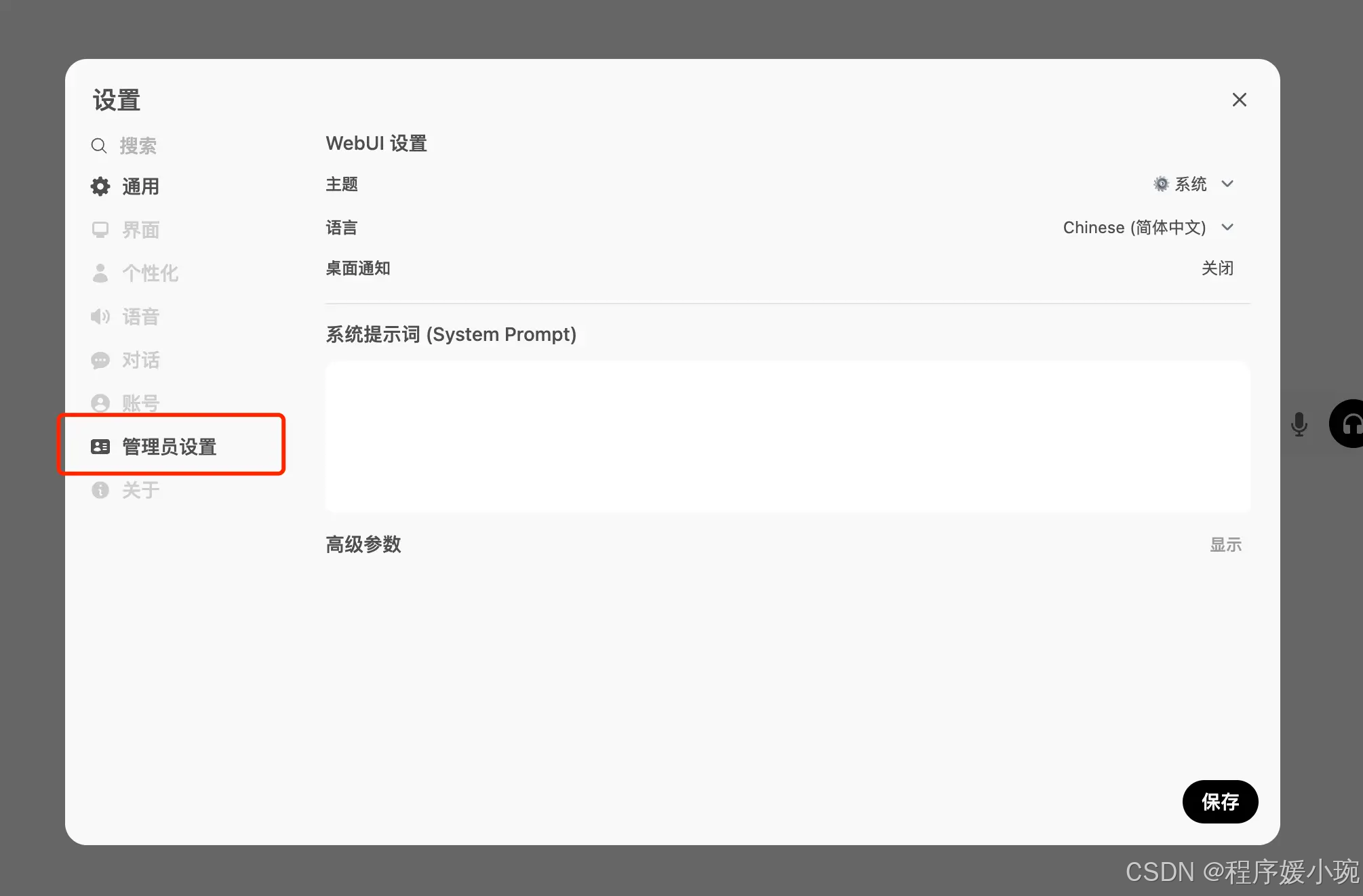Click the search magnifier icon in sidebar
This screenshot has height=896, width=1363.
point(99,146)
